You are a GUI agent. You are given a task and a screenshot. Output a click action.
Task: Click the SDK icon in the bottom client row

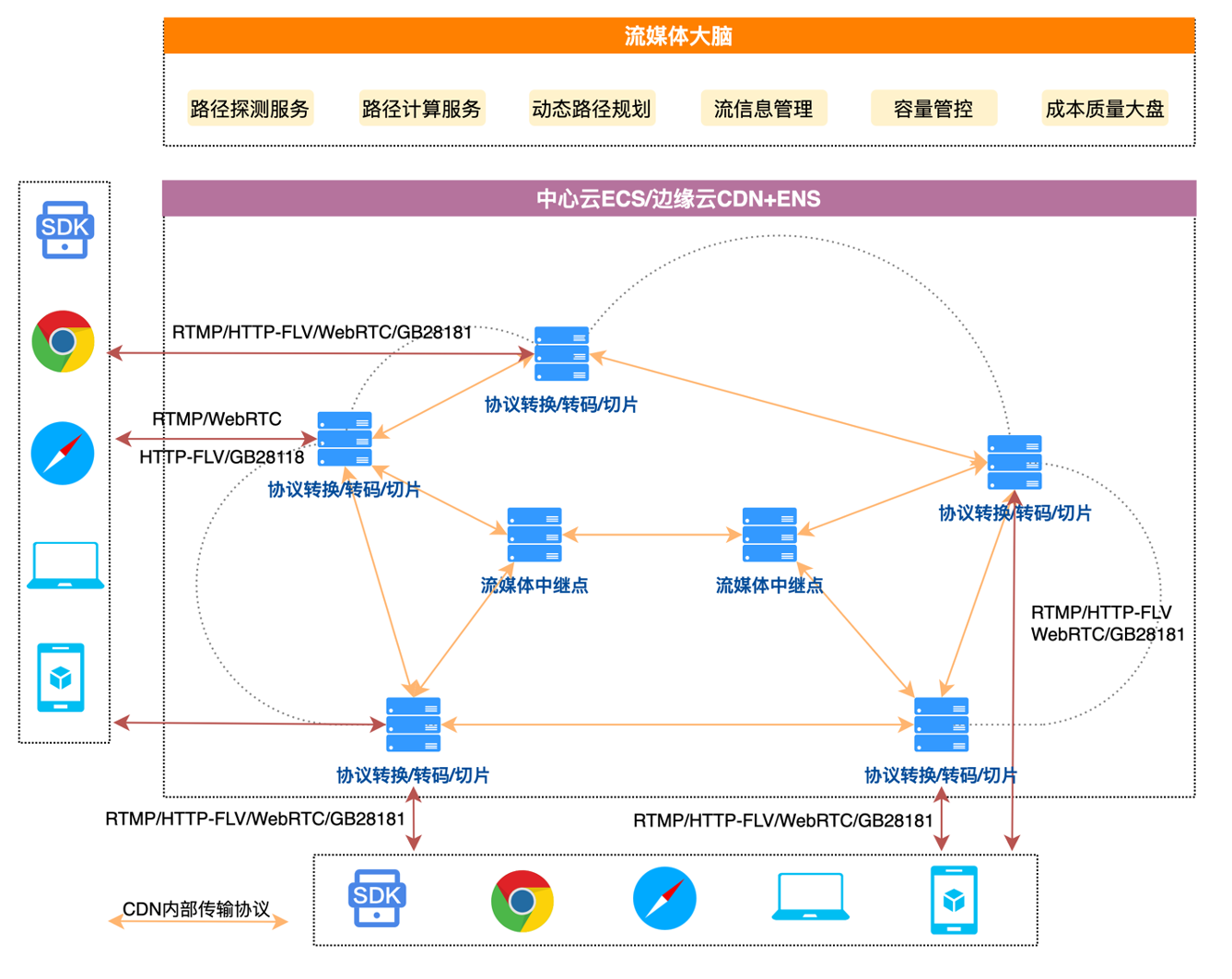[x=377, y=898]
